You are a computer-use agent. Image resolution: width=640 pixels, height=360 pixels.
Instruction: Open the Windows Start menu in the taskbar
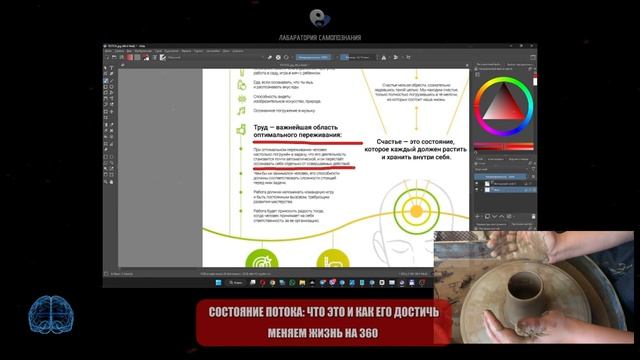(218, 282)
